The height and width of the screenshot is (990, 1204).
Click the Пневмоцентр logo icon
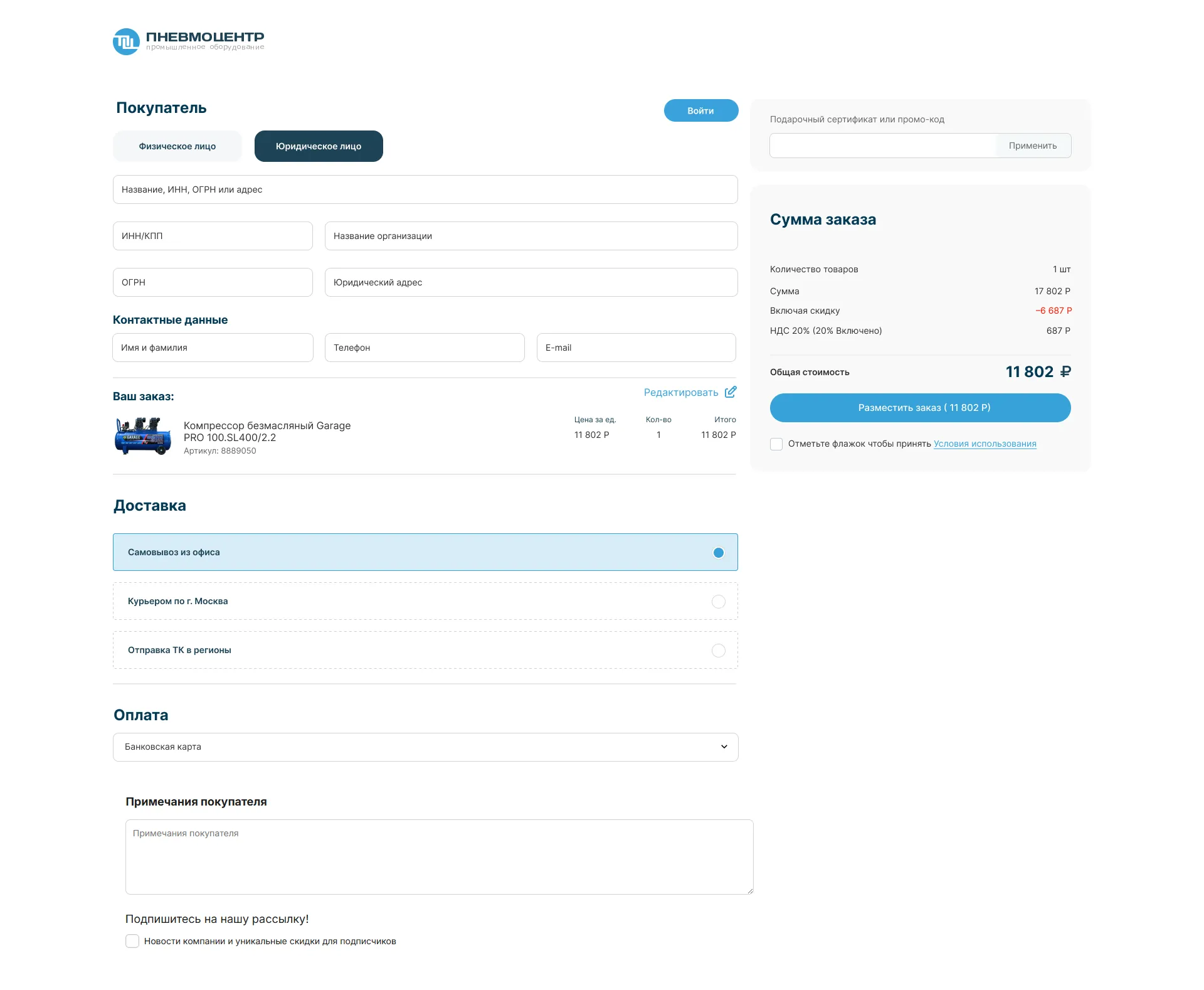[126, 41]
